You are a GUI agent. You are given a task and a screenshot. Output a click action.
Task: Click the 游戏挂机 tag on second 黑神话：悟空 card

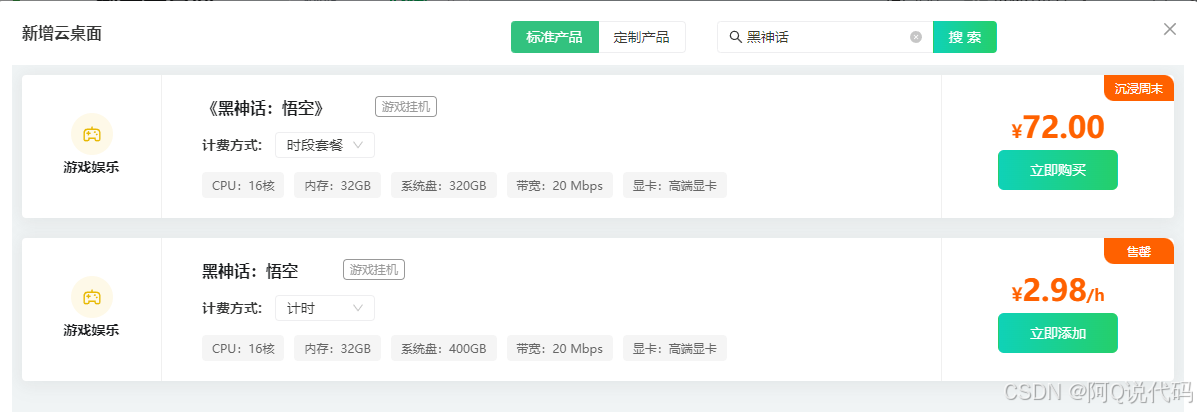[374, 269]
